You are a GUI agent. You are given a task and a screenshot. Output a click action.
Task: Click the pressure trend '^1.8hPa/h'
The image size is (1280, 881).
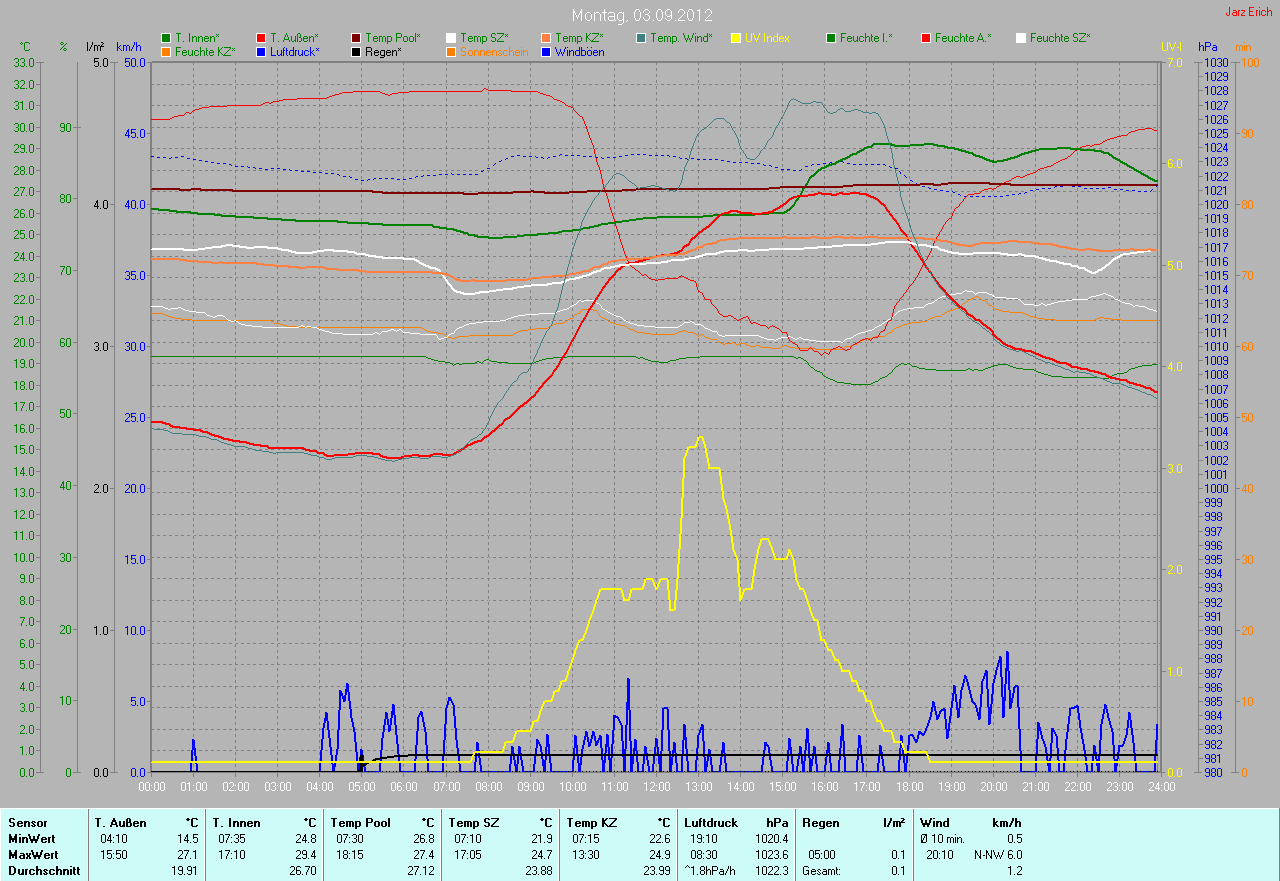coord(711,871)
